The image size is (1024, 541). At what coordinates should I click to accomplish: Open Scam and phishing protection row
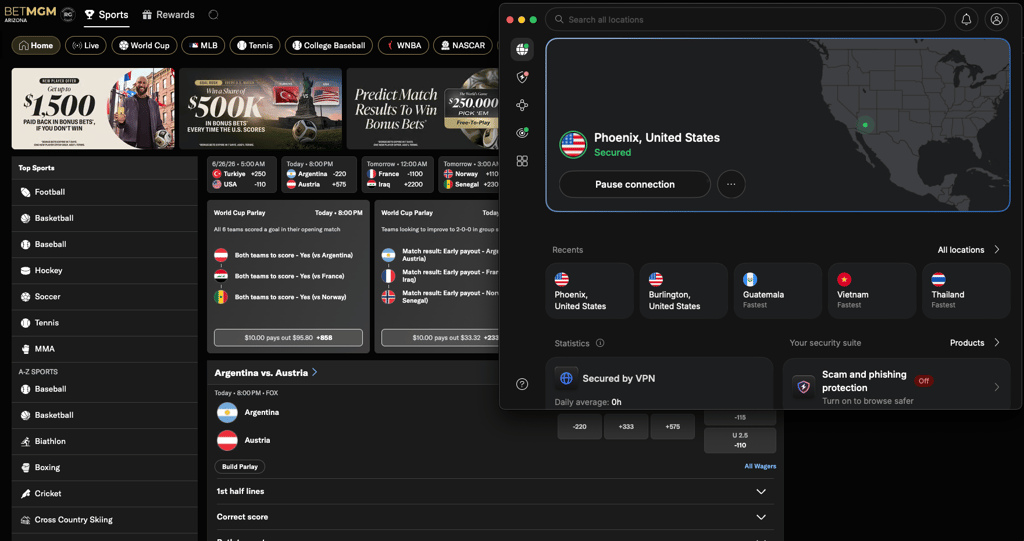[x=896, y=384]
